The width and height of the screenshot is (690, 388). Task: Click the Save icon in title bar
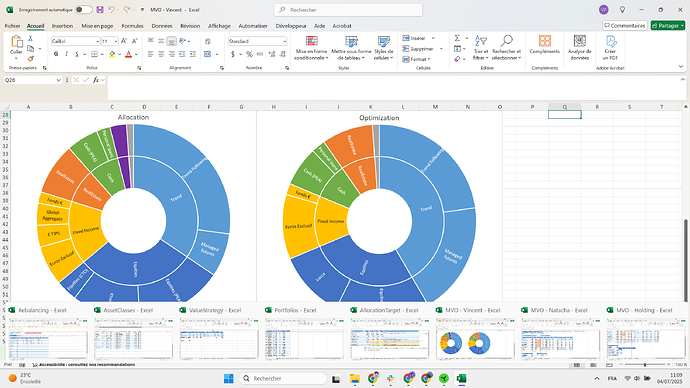pos(100,9)
